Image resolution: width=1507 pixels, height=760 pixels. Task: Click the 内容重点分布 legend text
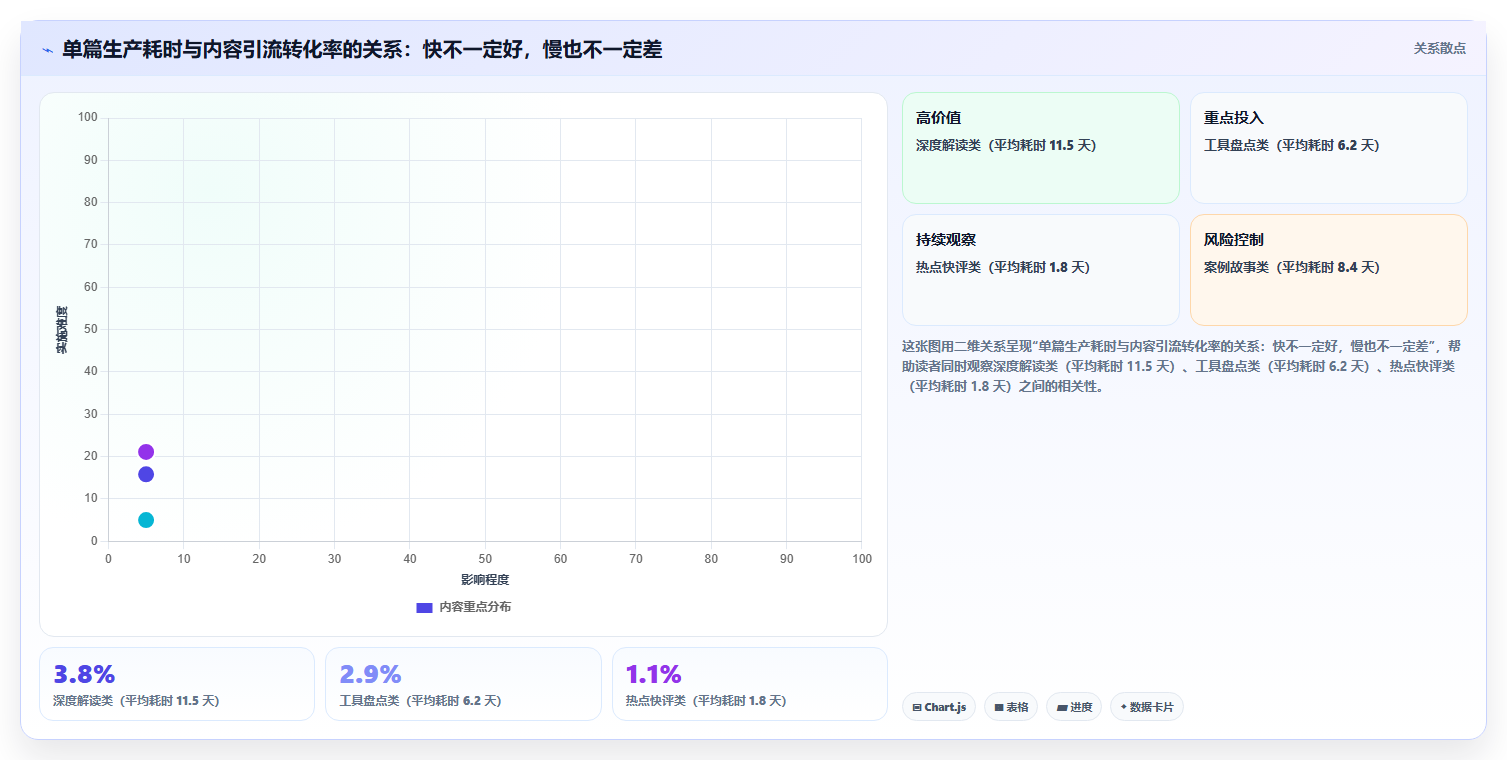click(x=475, y=607)
